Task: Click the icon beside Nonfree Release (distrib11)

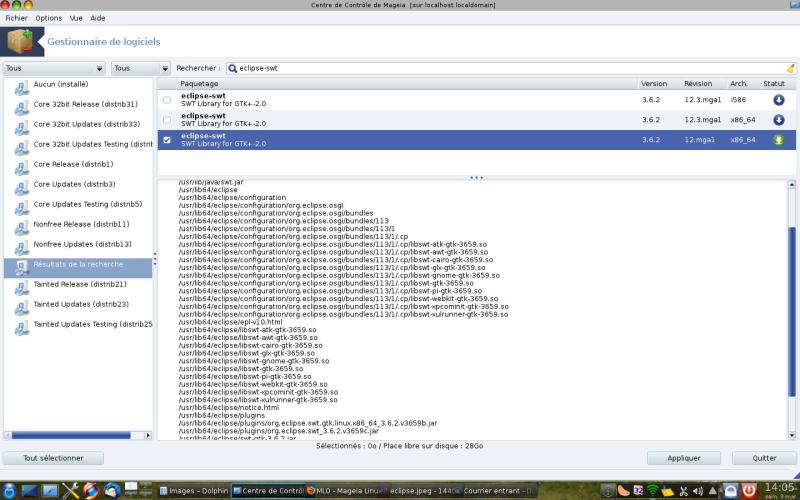Action: click(21, 228)
